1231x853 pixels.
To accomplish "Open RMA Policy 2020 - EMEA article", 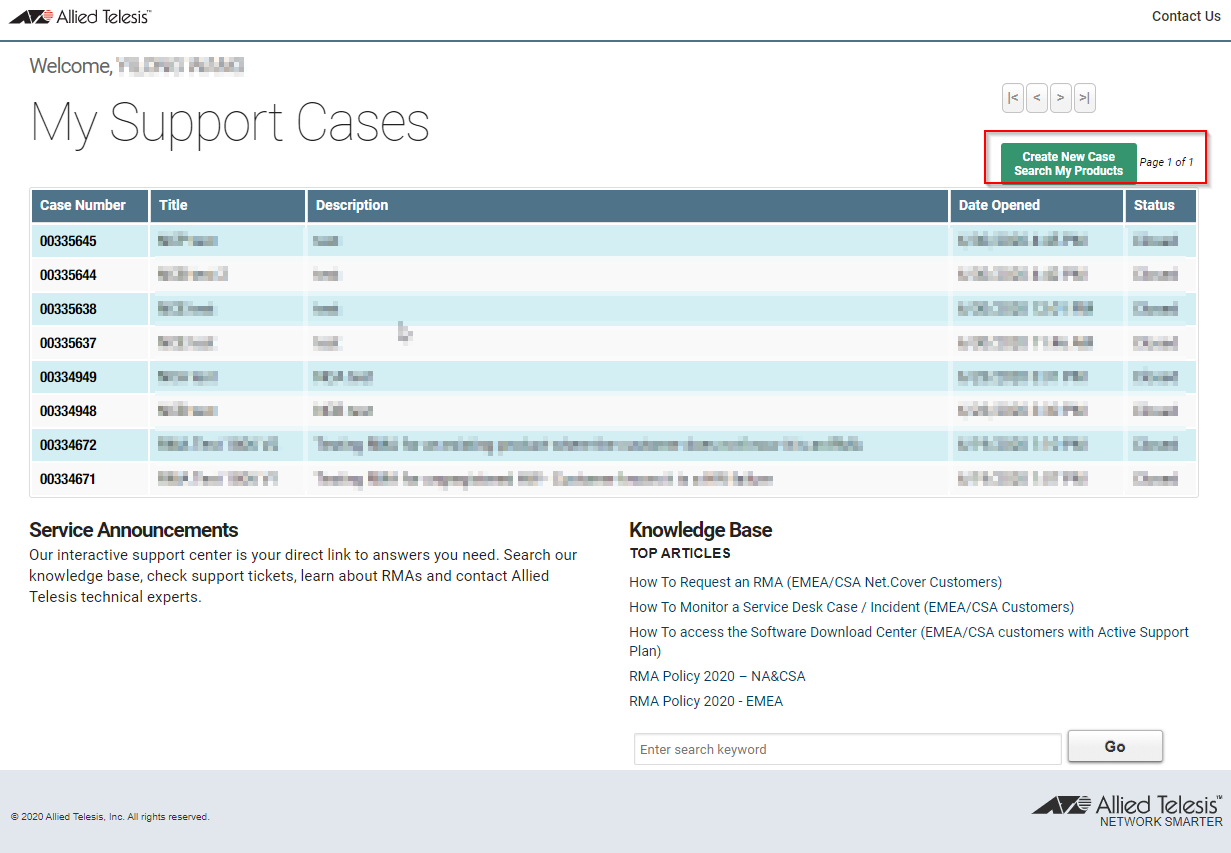I will (706, 701).
